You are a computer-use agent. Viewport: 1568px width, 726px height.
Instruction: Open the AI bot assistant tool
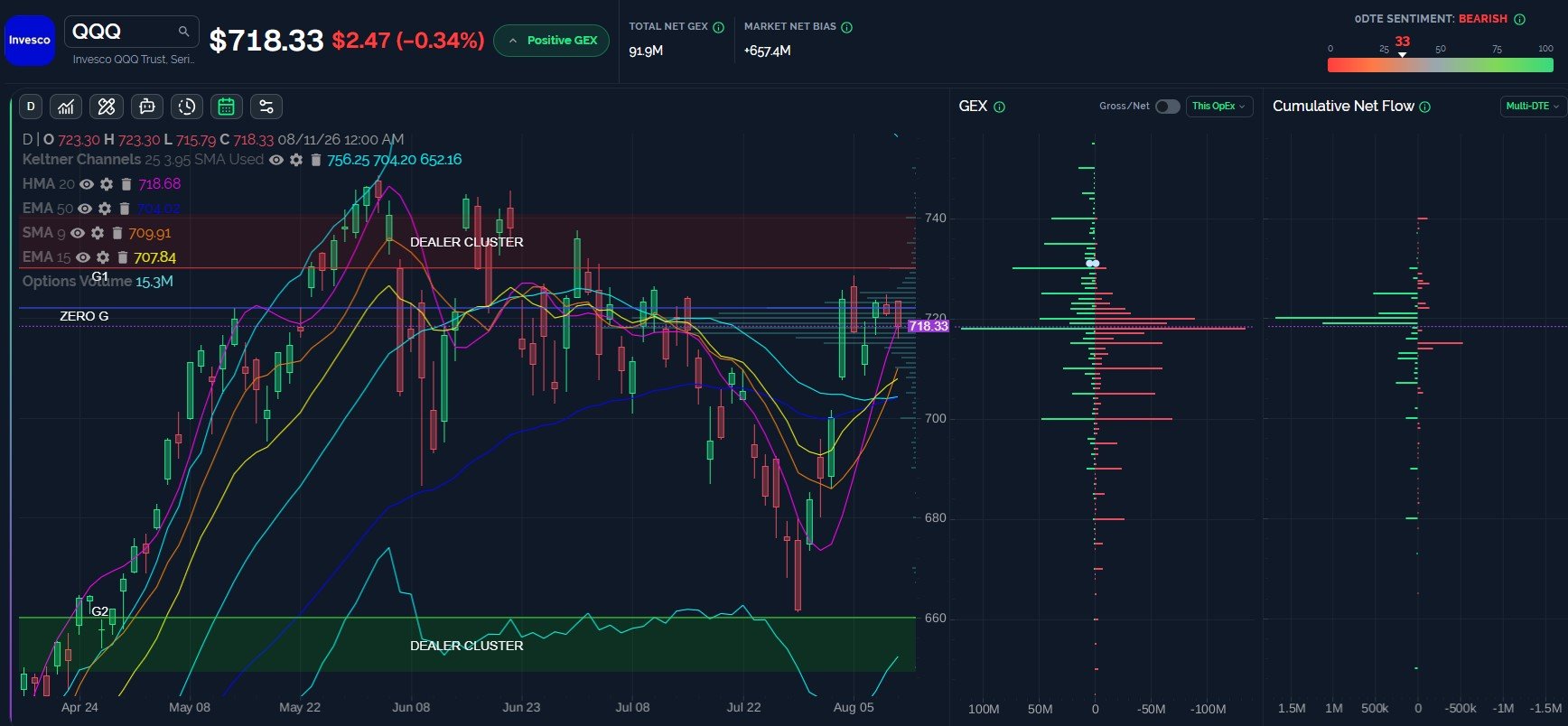tap(146, 107)
